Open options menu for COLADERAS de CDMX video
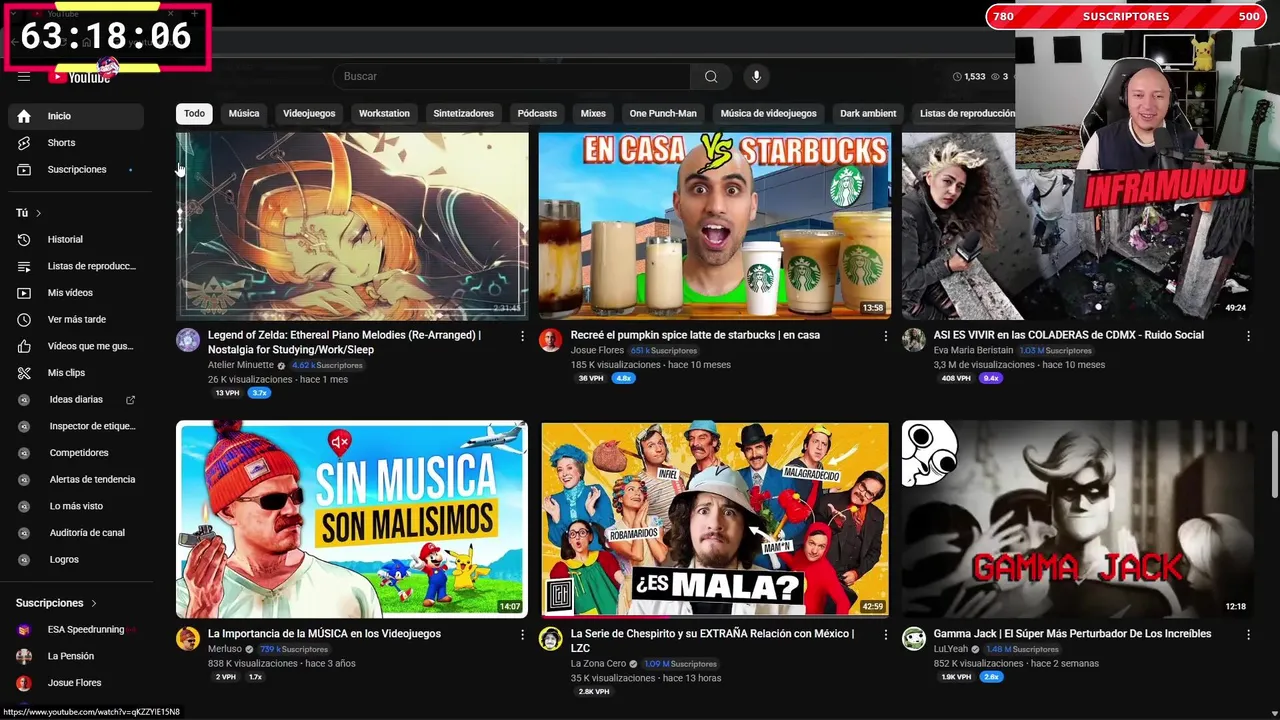The image size is (1280, 720). [1248, 336]
